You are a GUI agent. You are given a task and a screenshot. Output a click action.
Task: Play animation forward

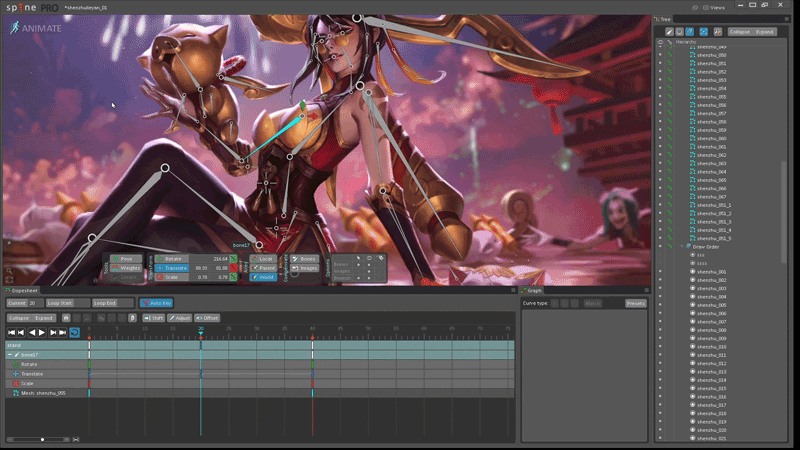(x=42, y=333)
